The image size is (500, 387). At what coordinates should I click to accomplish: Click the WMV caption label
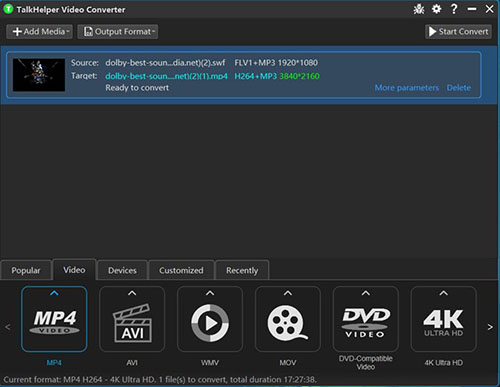click(210, 363)
